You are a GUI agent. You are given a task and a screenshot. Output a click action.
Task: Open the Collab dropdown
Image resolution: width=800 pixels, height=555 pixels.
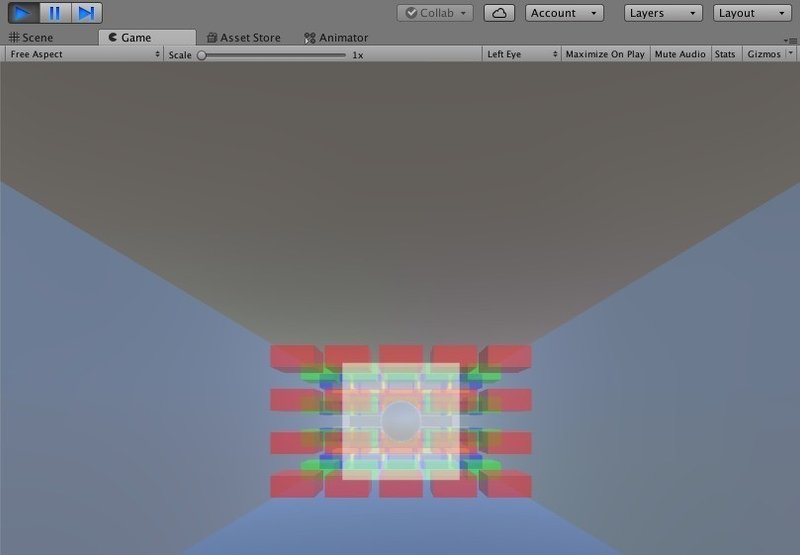[435, 13]
